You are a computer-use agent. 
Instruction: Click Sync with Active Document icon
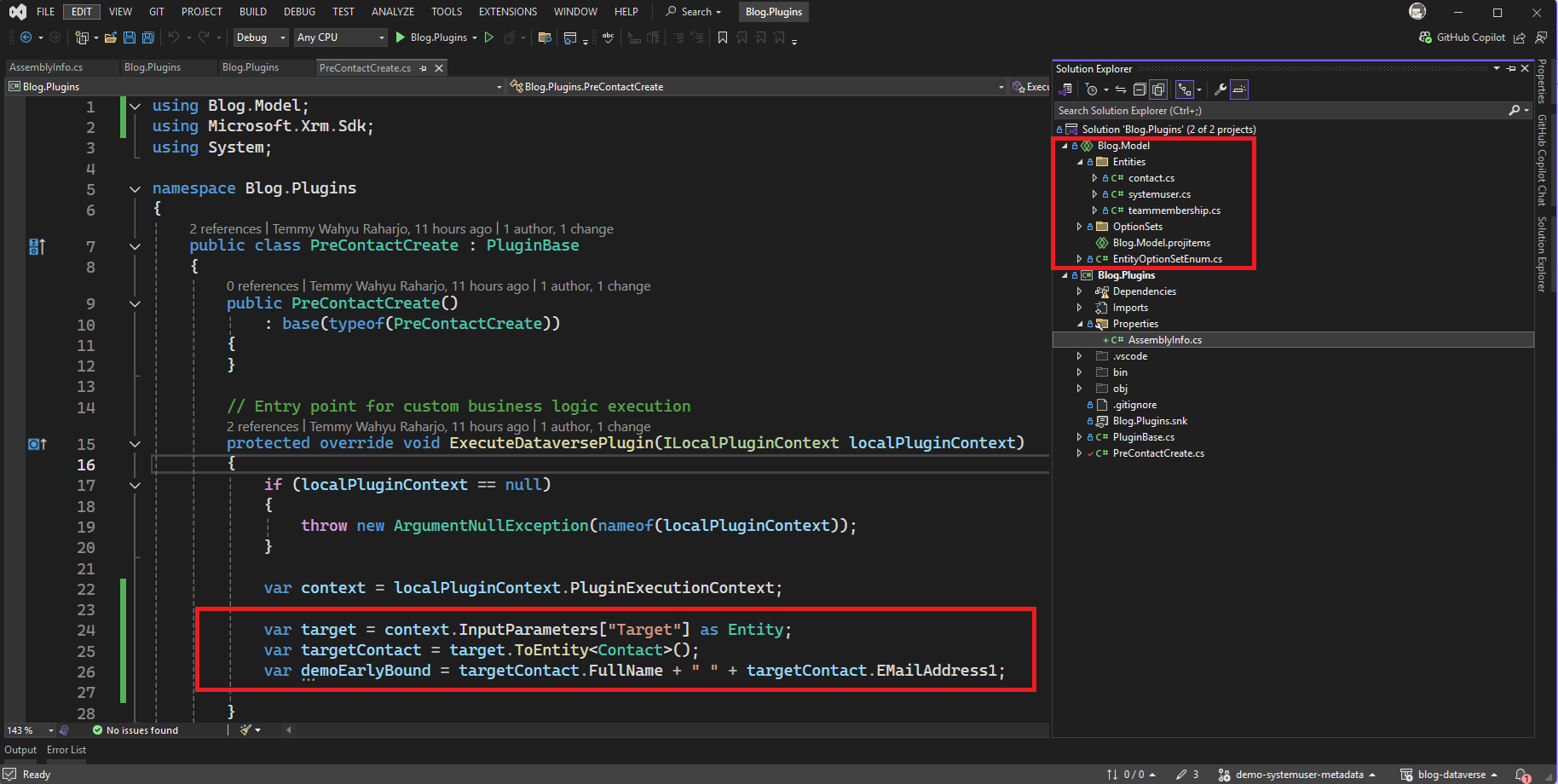pyautogui.click(x=1121, y=89)
